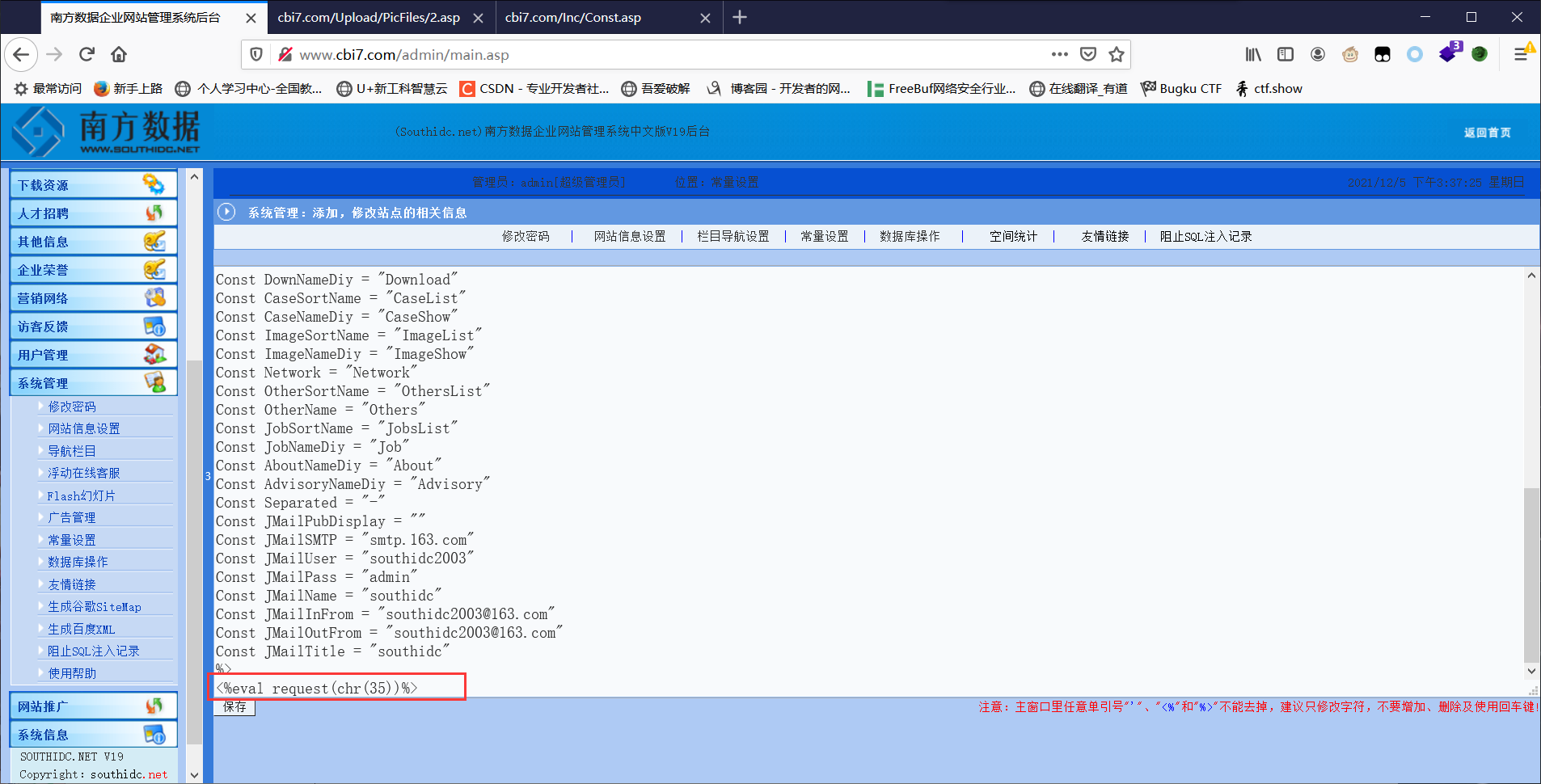The width and height of the screenshot is (1541, 784).
Task: Open new browser tab
Action: pyautogui.click(x=740, y=17)
